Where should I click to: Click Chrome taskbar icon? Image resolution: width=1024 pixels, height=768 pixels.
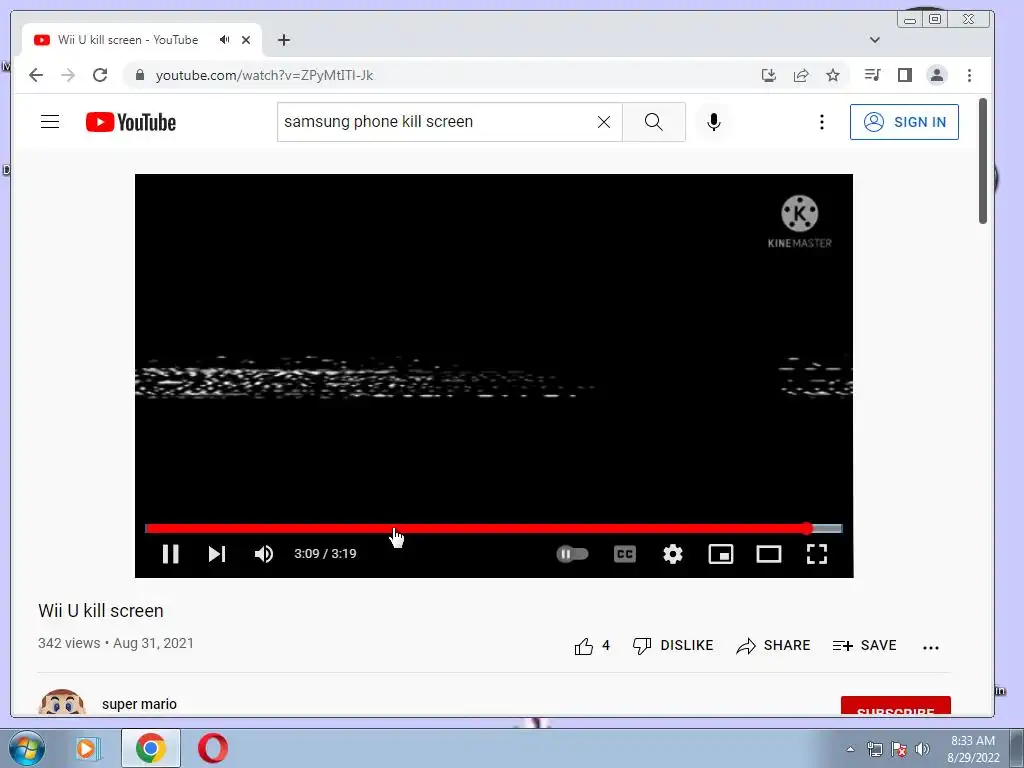pos(150,748)
